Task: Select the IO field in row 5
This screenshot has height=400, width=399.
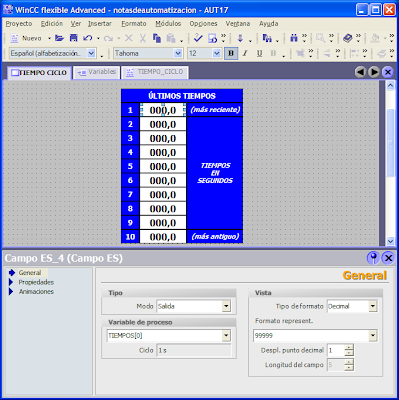Action: 163,166
